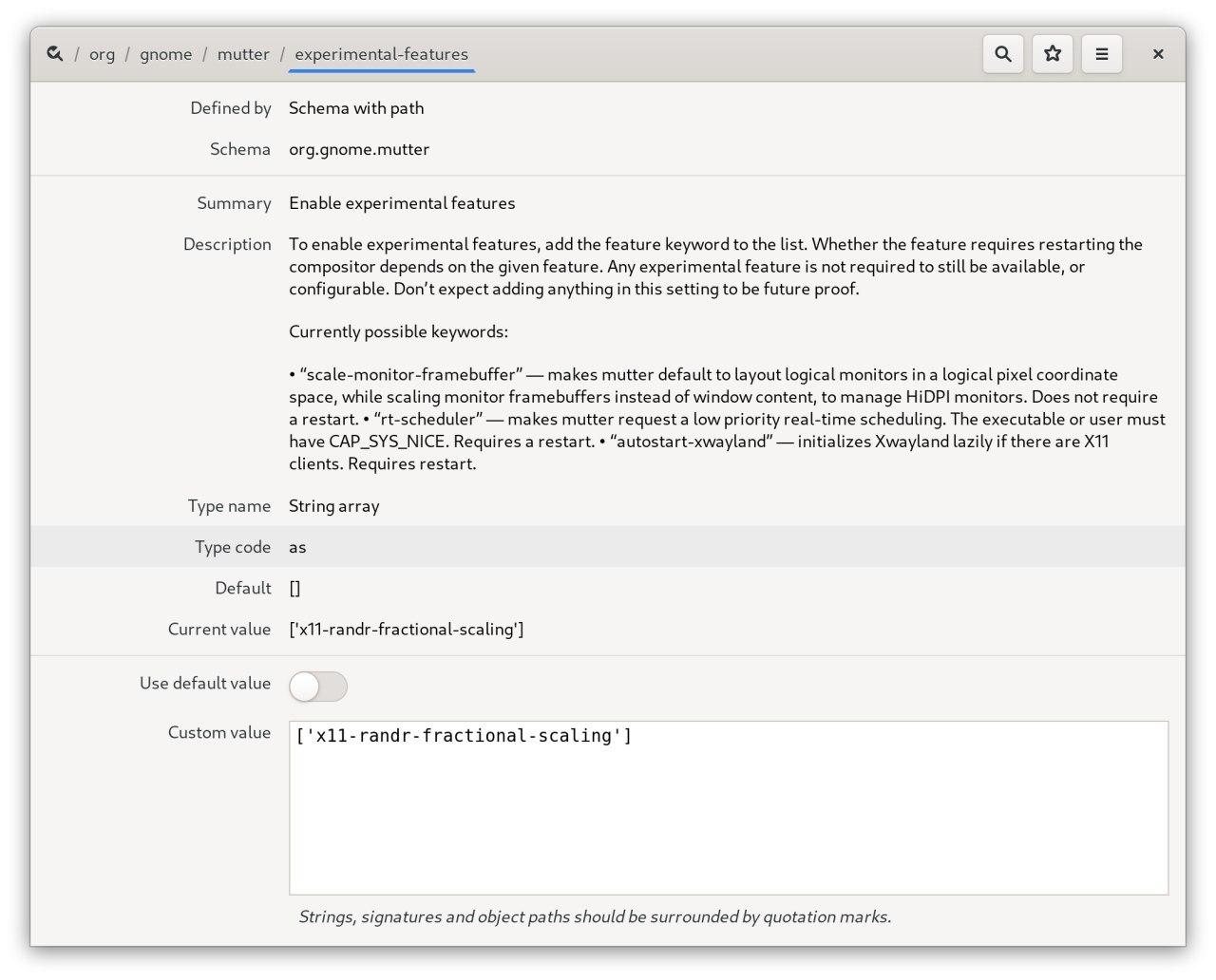The image size is (1216, 980).
Task: Click the quotation marks hint text
Action: click(595, 917)
